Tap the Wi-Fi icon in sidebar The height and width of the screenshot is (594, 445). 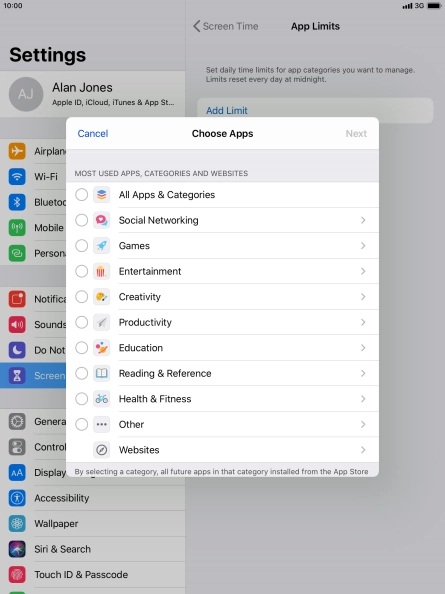point(17,177)
